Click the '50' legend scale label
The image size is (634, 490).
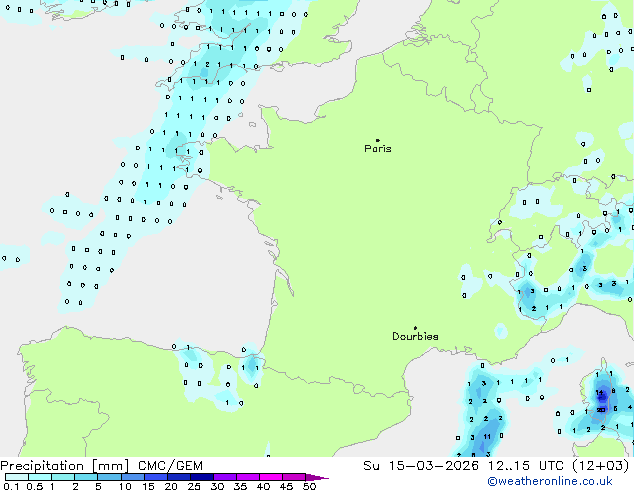pyautogui.click(x=309, y=486)
